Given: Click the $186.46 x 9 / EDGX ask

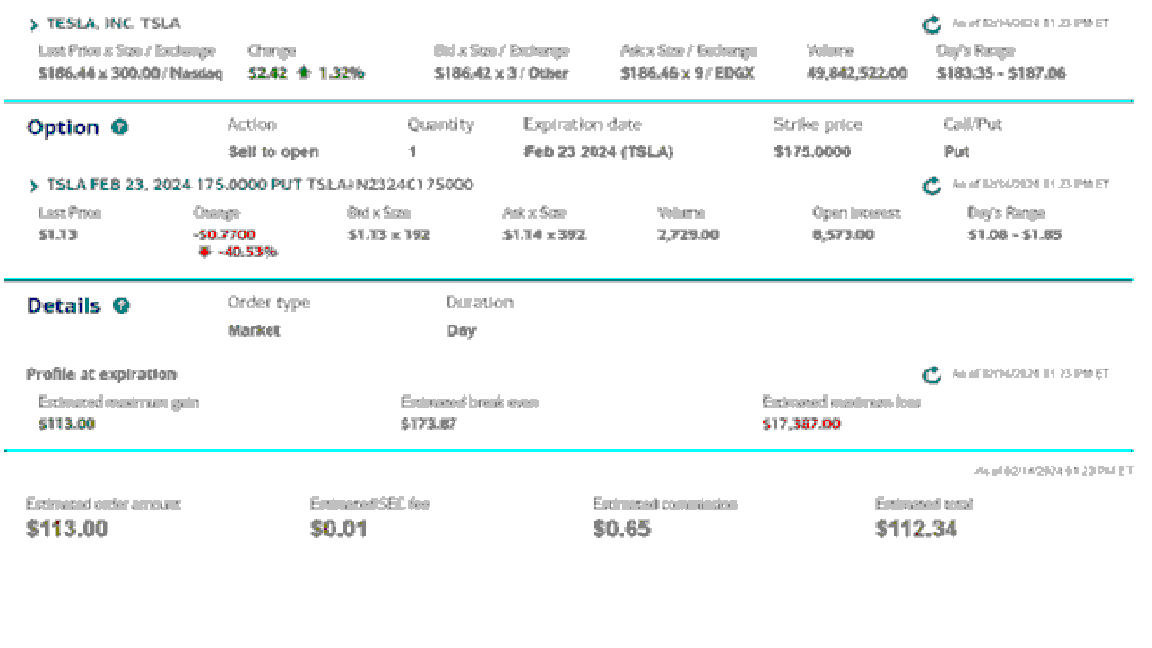Looking at the screenshot, I should [687, 73].
